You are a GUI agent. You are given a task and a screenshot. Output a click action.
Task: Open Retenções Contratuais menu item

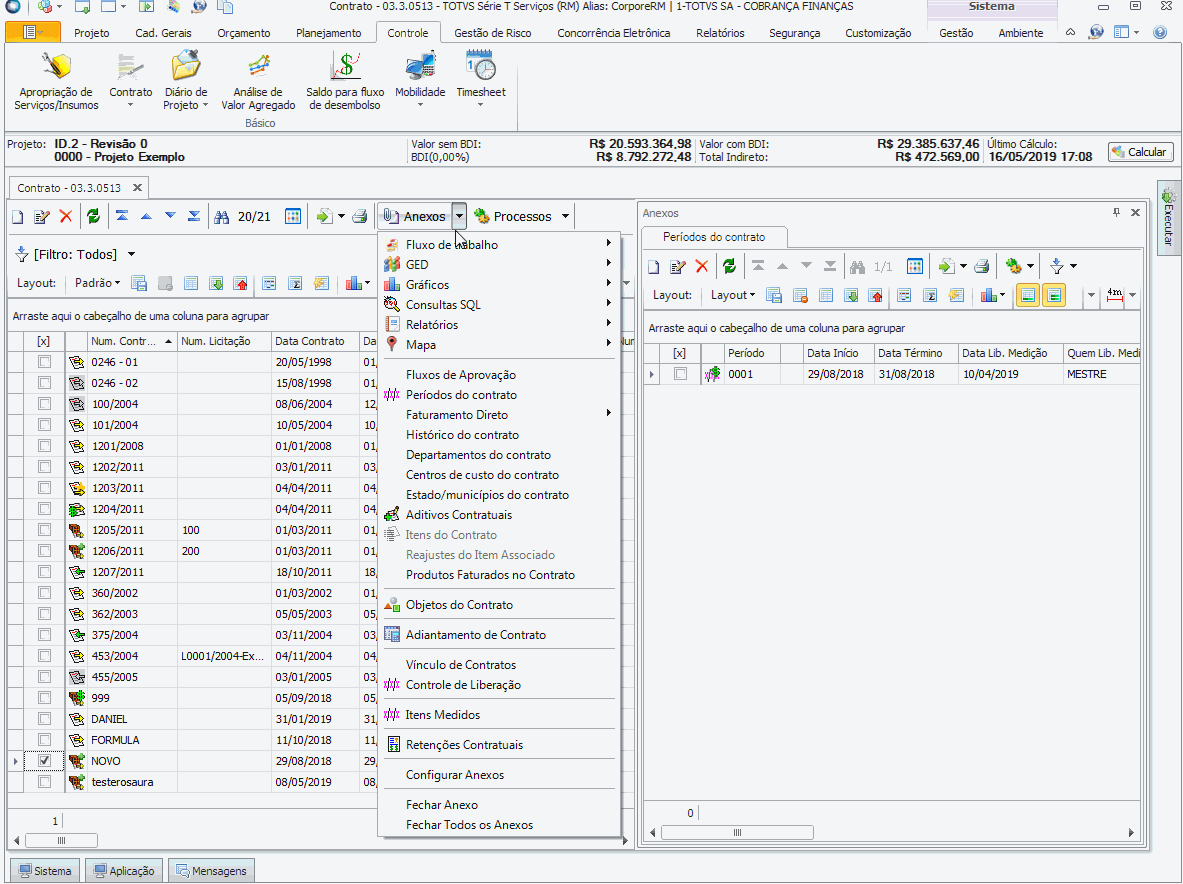pos(464,745)
